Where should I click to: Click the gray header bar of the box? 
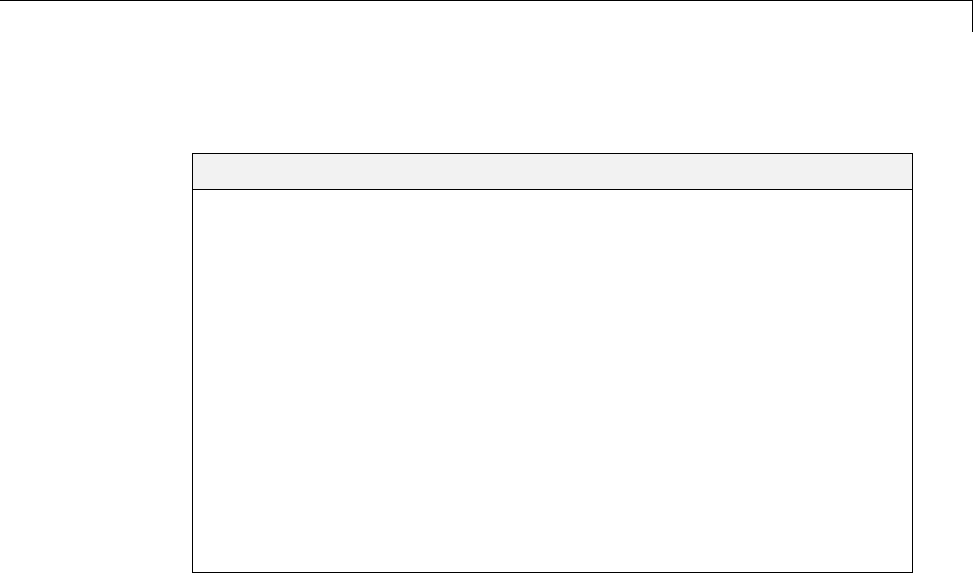click(552, 171)
